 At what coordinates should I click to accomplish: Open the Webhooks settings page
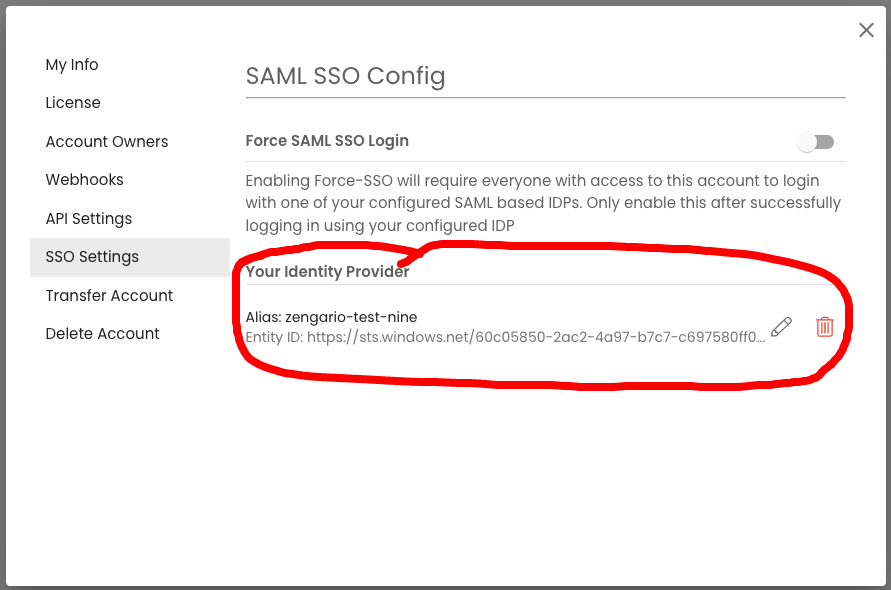coord(84,180)
